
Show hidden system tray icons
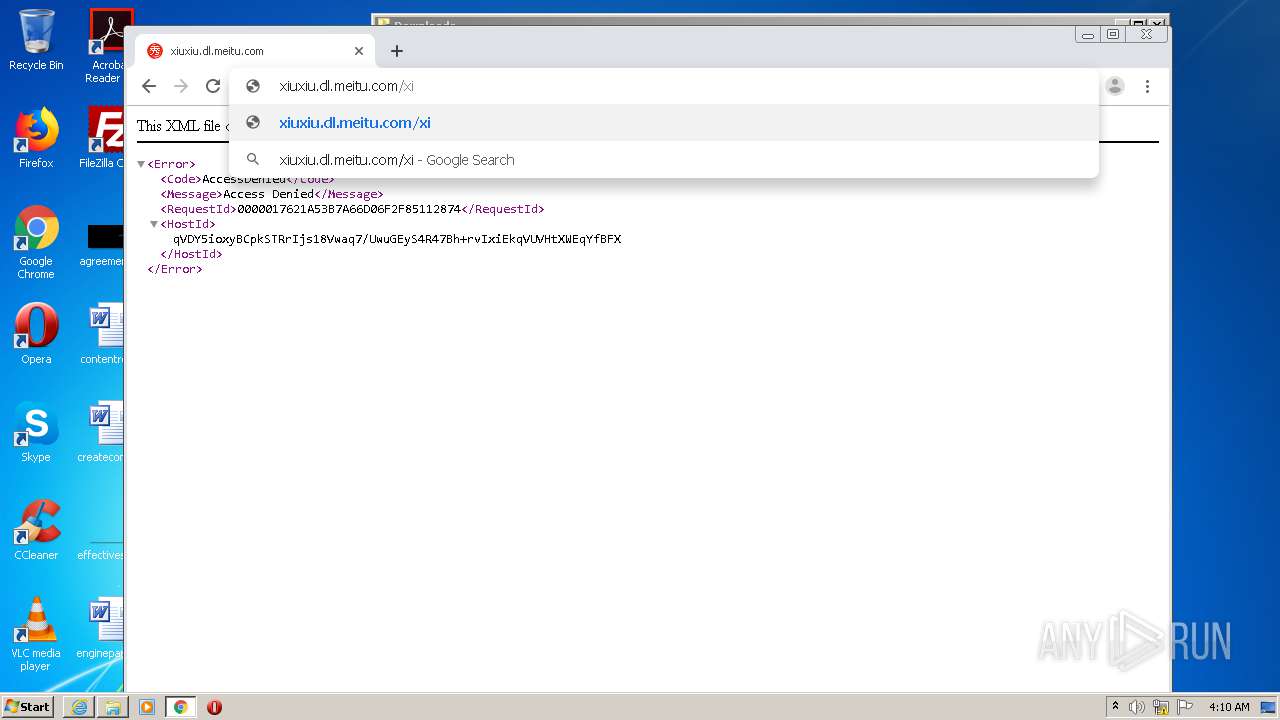(x=1116, y=707)
